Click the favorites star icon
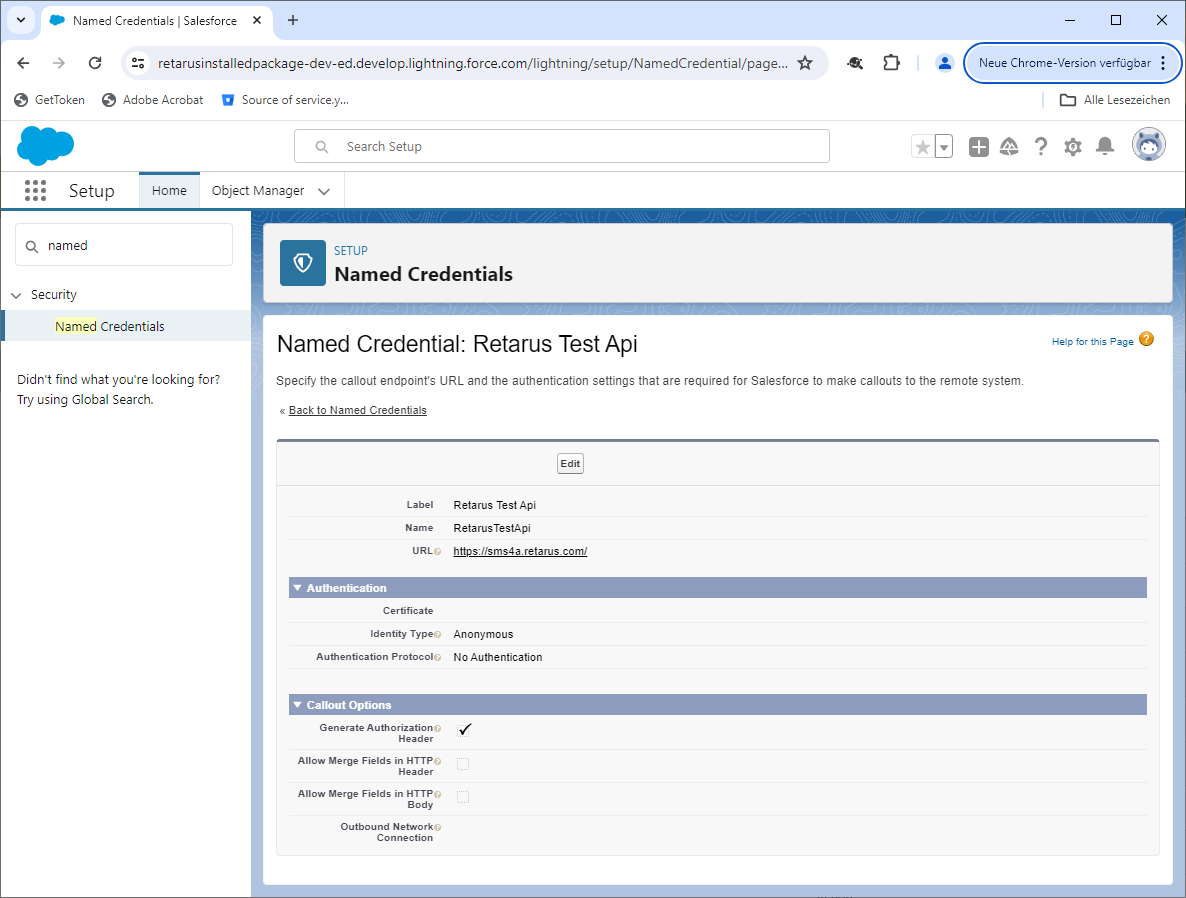 922,147
